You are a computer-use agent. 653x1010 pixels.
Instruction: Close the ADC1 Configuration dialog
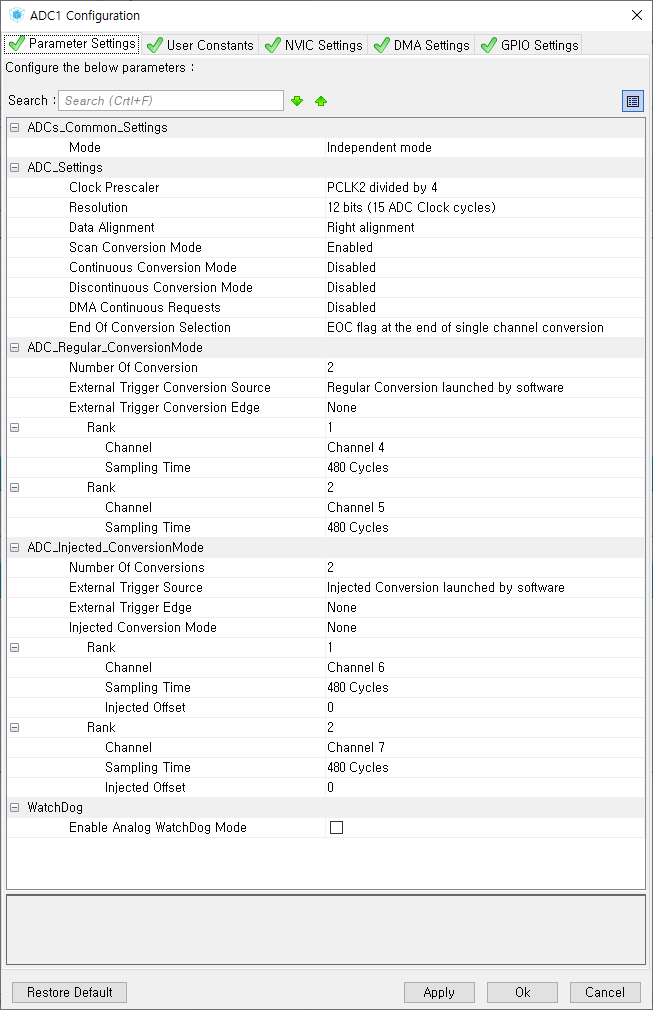click(636, 15)
